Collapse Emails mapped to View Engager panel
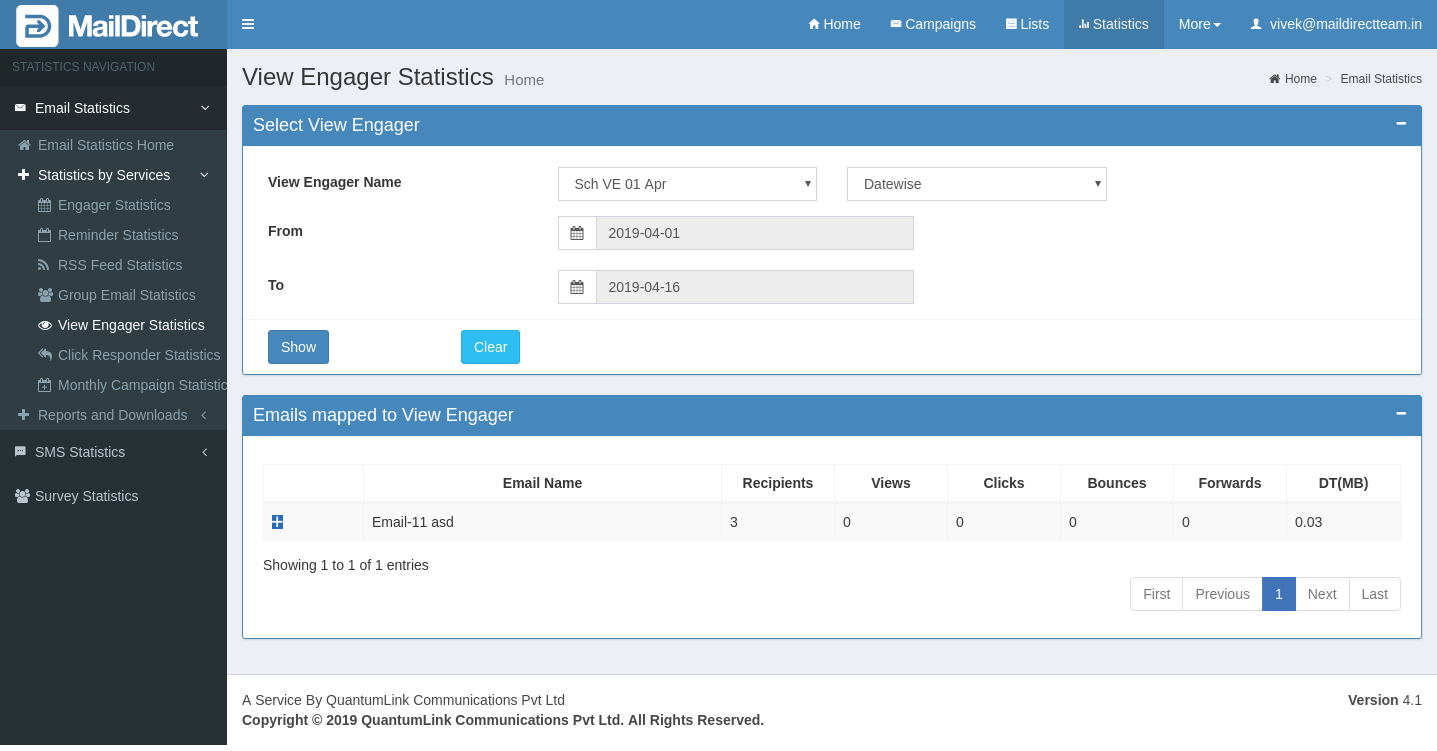The width and height of the screenshot is (1437, 751). (x=1401, y=413)
